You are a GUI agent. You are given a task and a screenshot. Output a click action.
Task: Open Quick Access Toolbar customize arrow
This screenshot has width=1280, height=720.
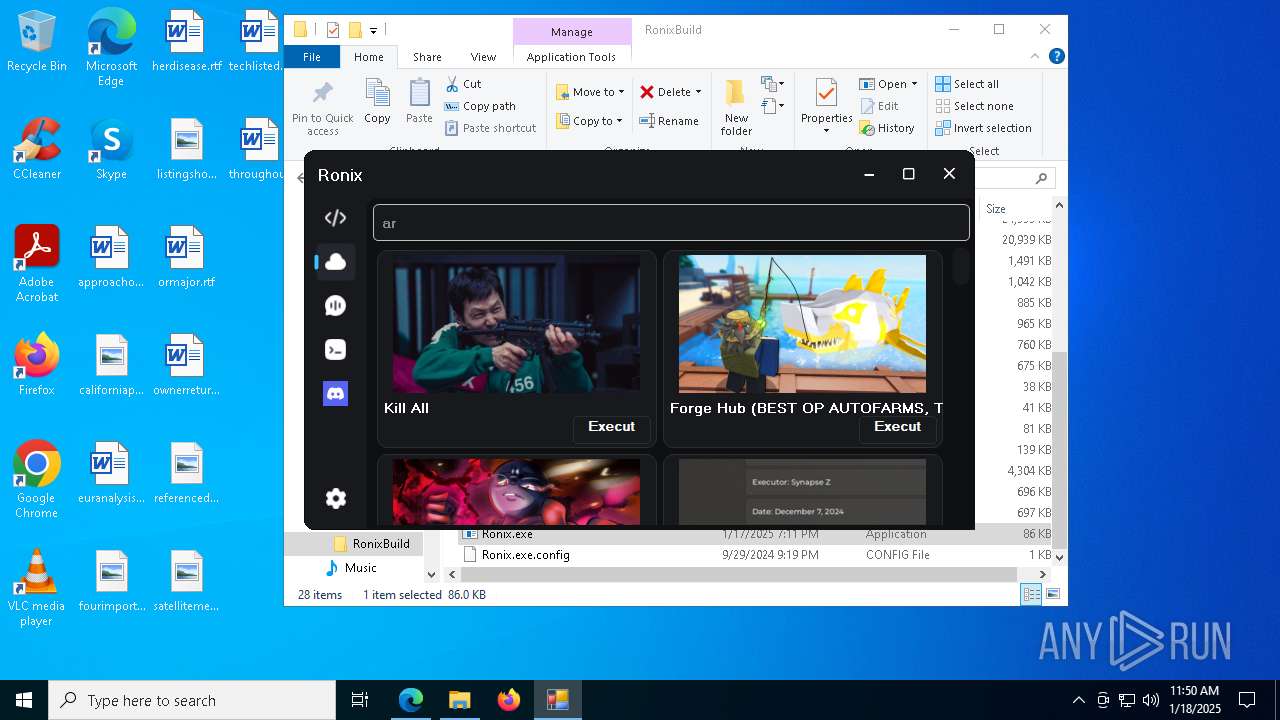[x=373, y=31]
